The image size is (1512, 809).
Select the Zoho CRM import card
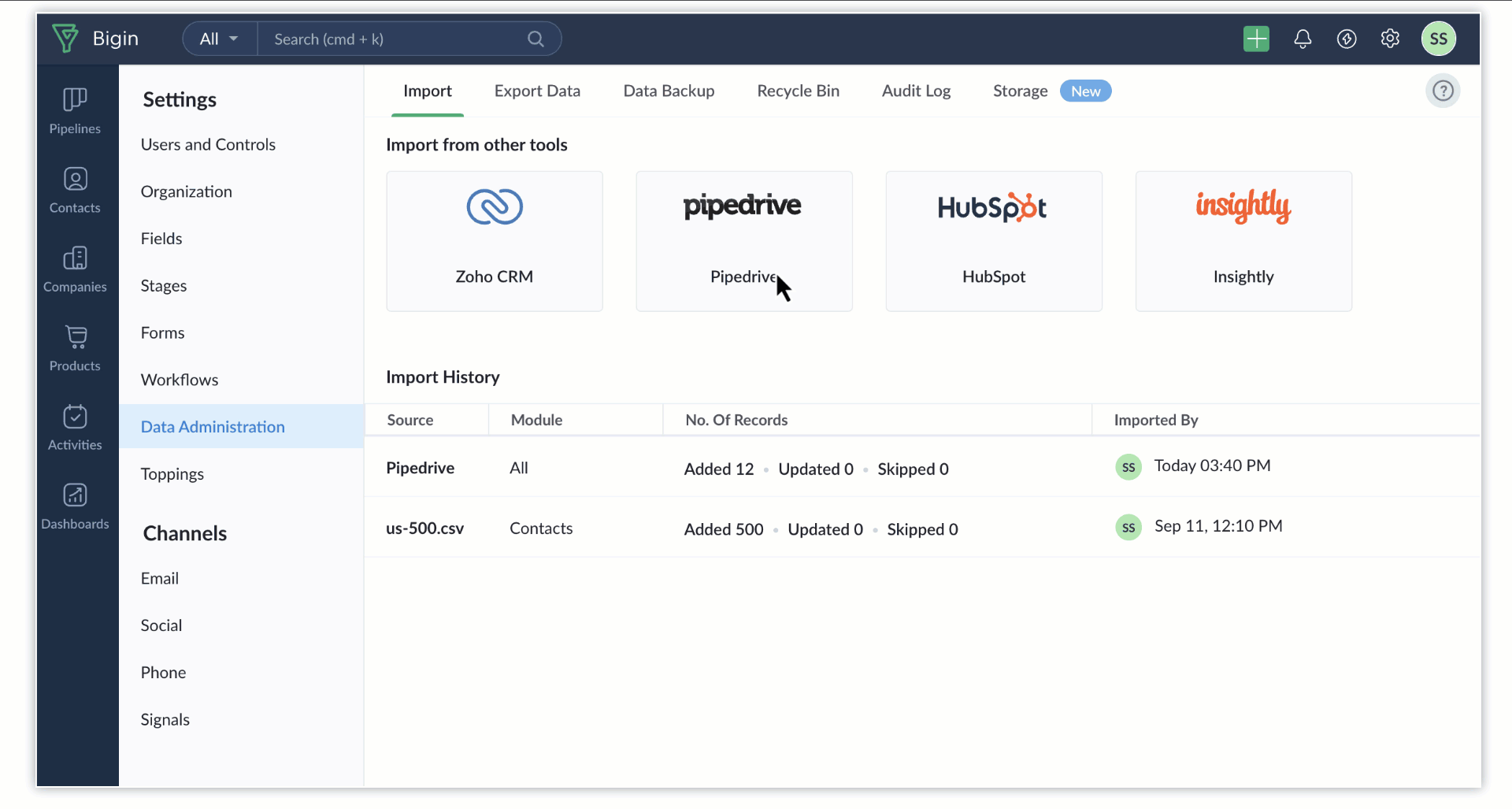click(x=494, y=241)
